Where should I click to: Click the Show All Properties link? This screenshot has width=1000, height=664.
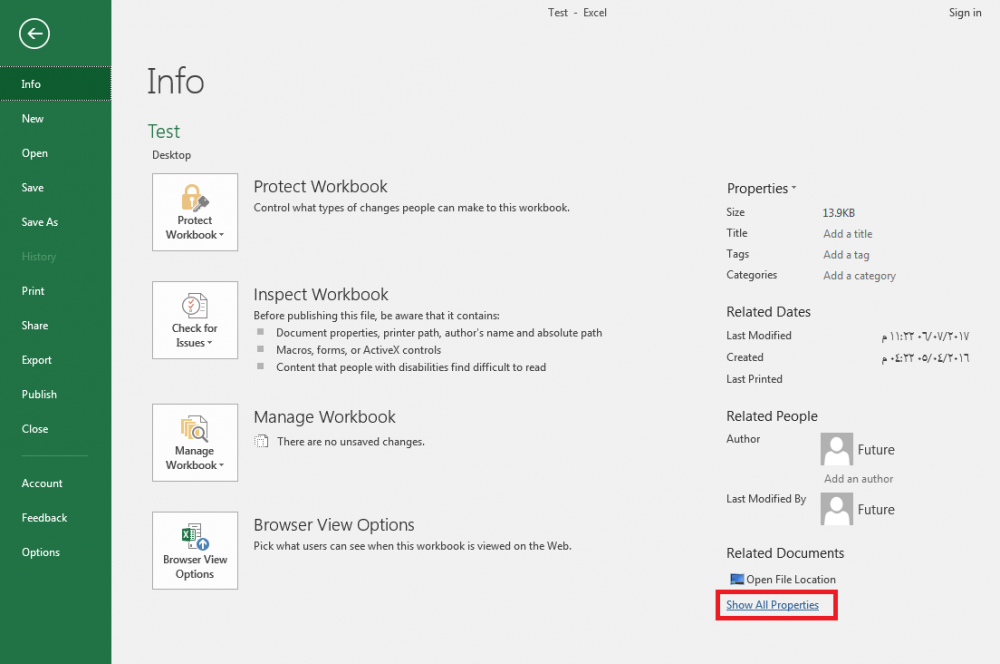pos(772,605)
